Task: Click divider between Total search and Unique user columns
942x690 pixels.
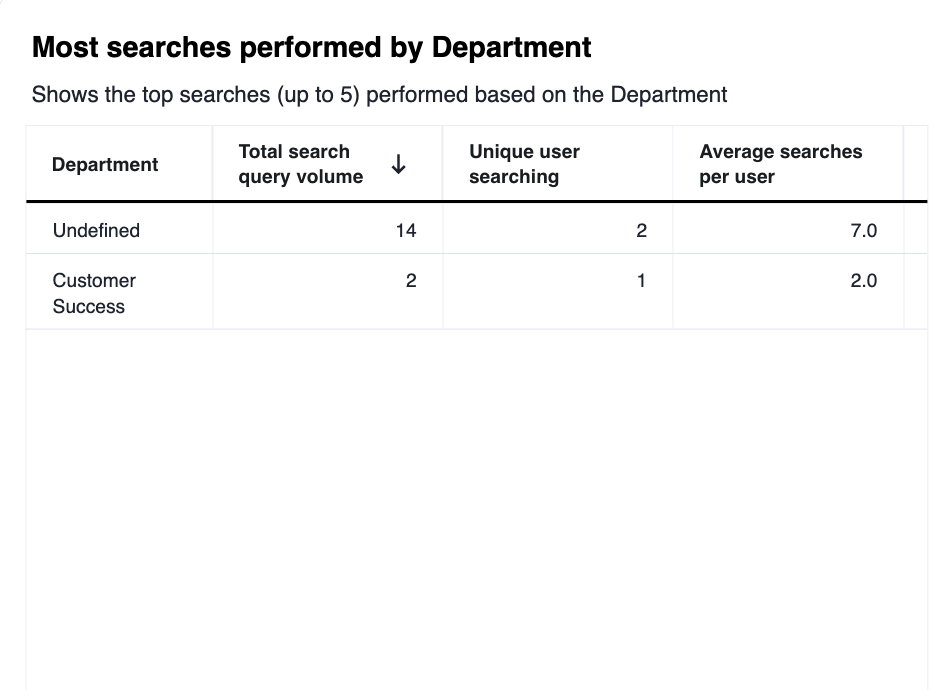Action: coord(443,165)
